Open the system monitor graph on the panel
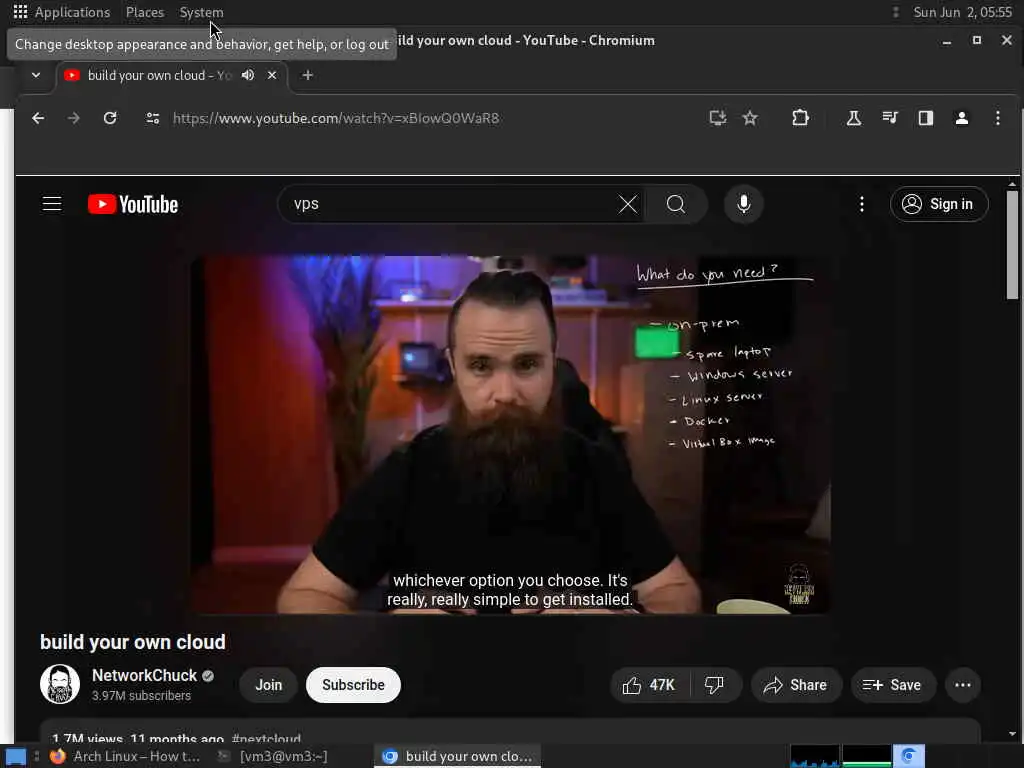Image resolution: width=1024 pixels, height=768 pixels. pos(840,756)
